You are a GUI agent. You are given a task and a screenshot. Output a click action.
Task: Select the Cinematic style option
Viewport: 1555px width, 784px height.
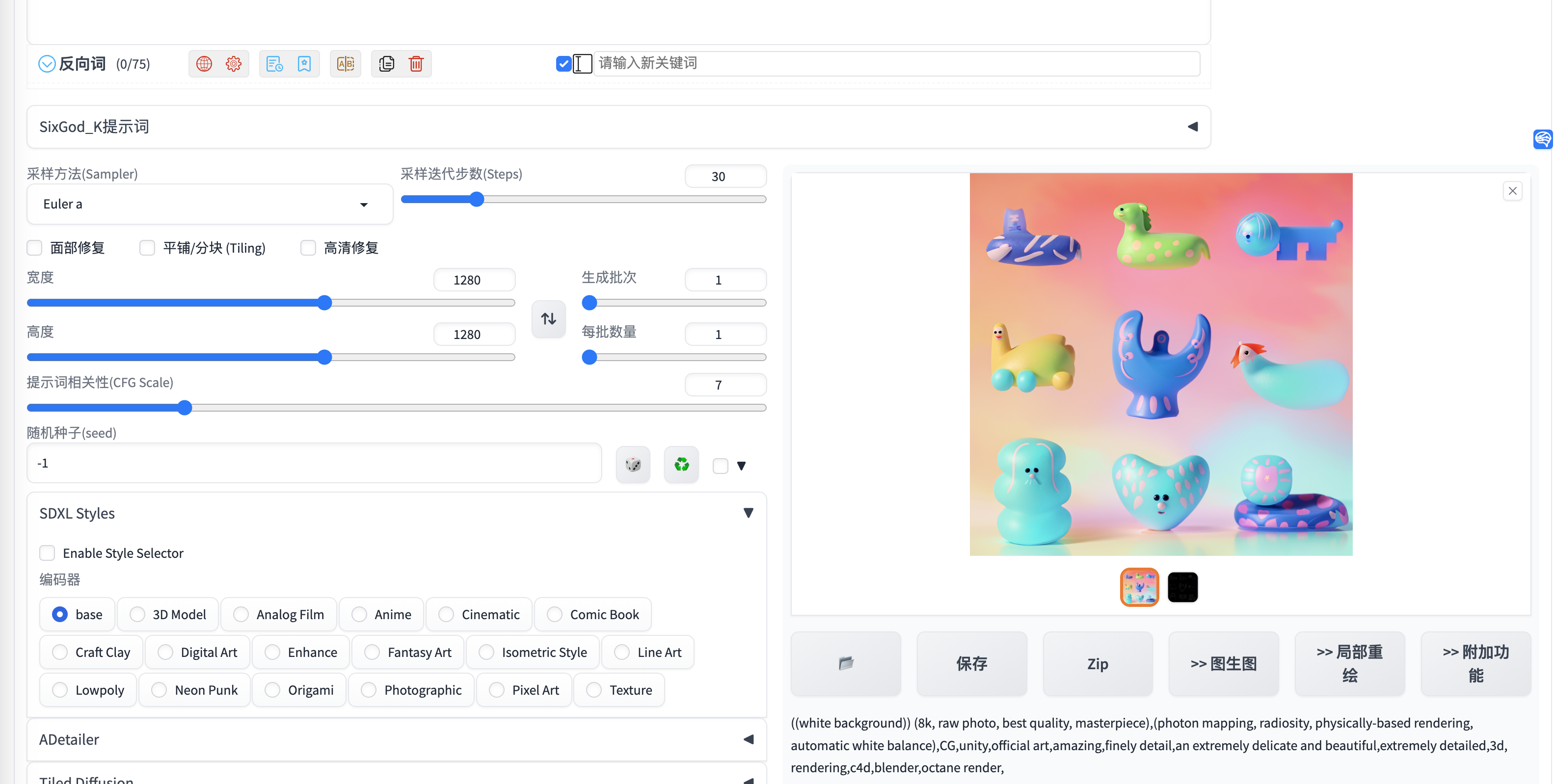point(447,614)
